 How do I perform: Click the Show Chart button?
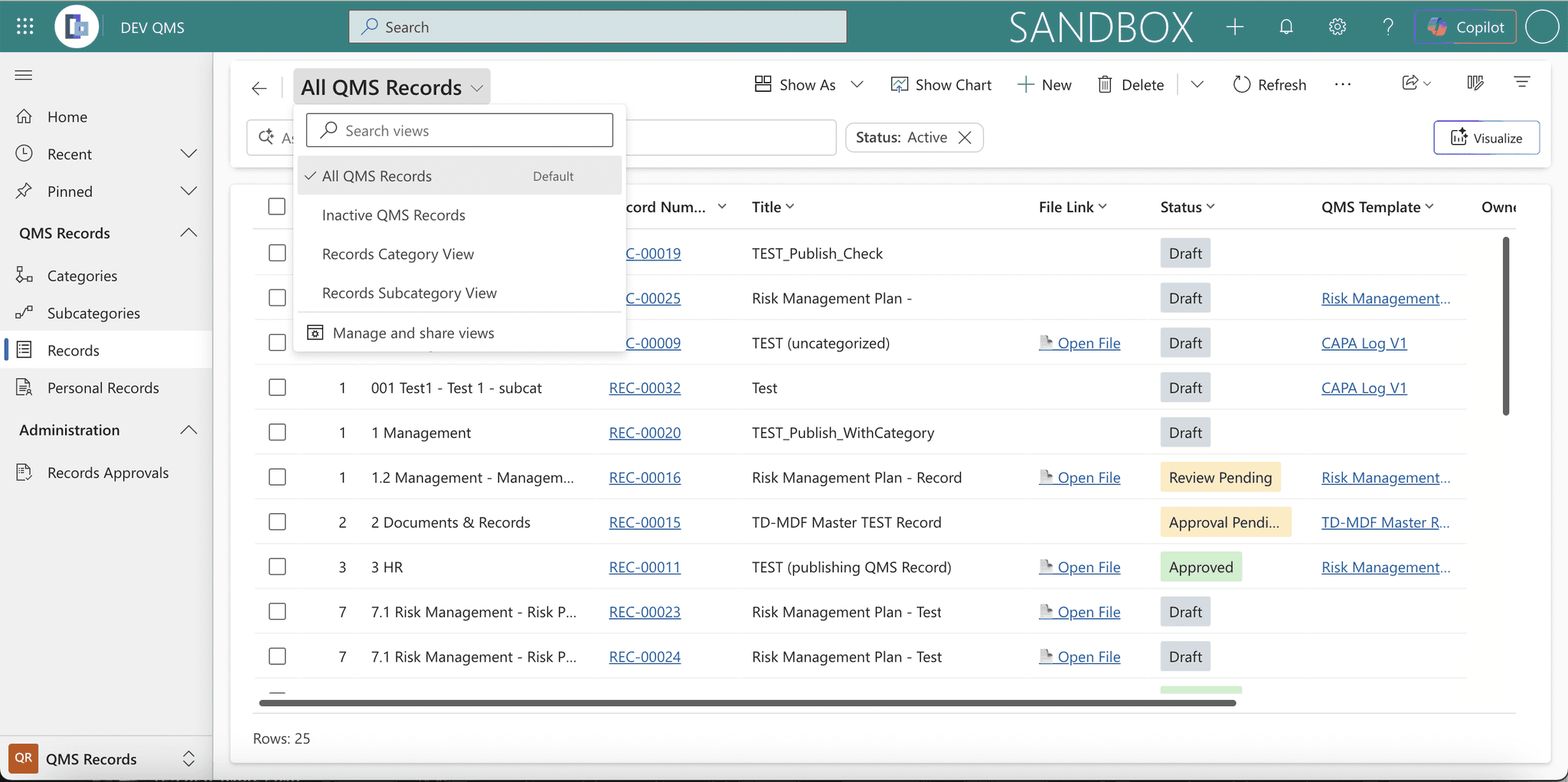(x=941, y=84)
